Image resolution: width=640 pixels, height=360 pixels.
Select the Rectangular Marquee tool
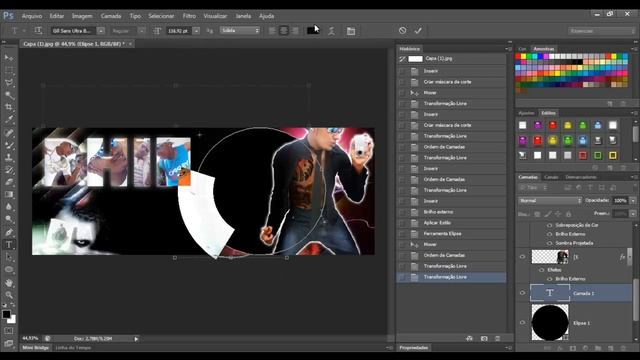tap(9, 70)
